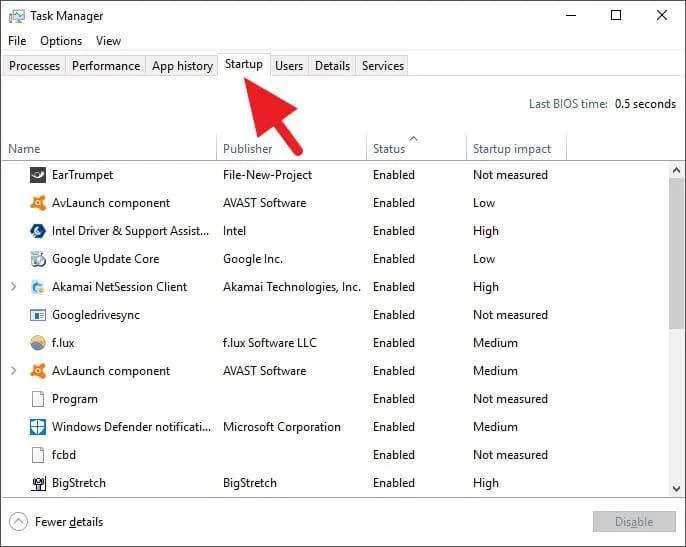This screenshot has width=686, height=547.
Task: Select the Google Update Core entry
Action: pos(105,259)
